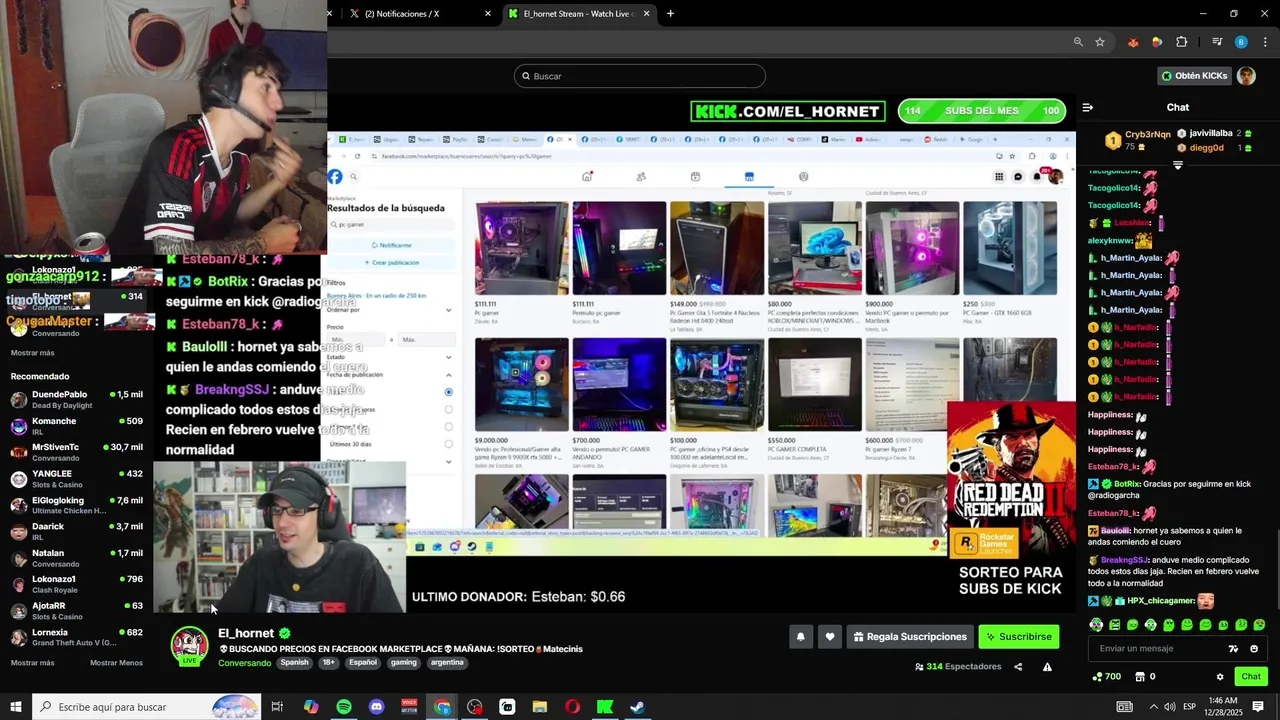Click Regala Suscripciones button
This screenshot has width=1280, height=720.
click(x=911, y=637)
